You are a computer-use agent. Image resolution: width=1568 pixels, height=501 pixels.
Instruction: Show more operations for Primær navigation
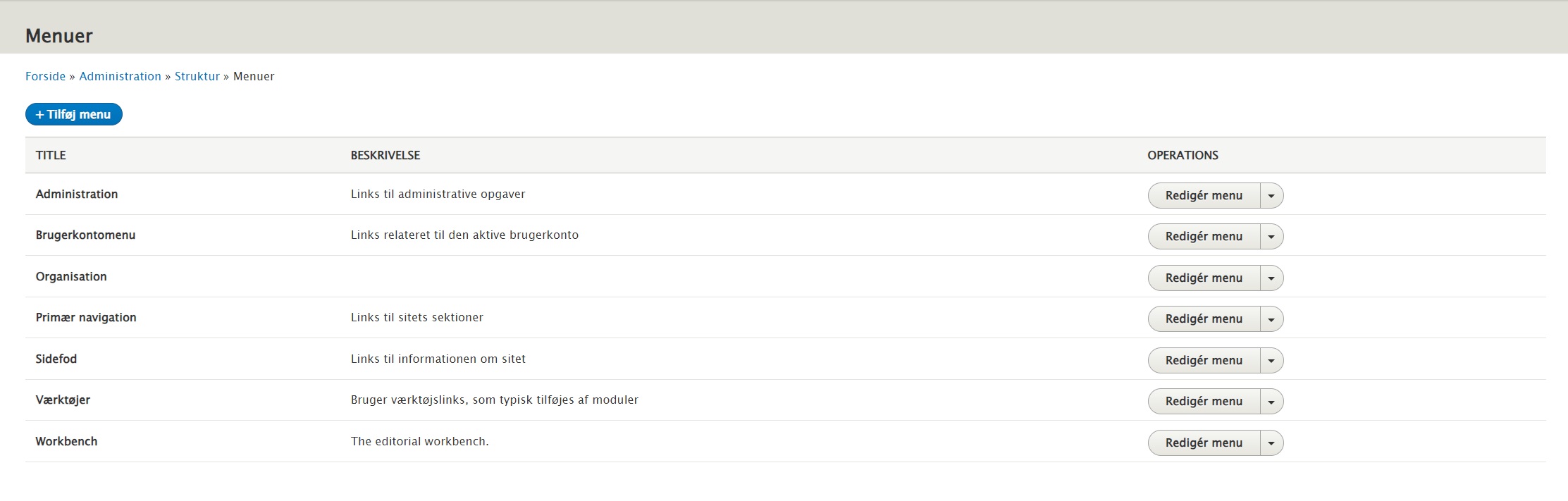[1271, 319]
